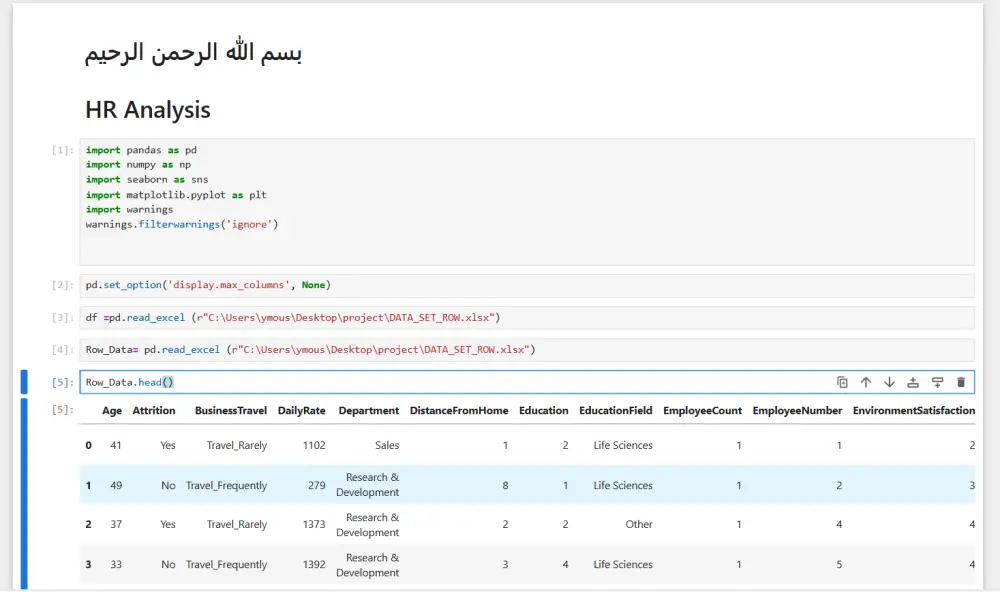Click Travel_Rarely in row 0
This screenshot has height=592, width=1000.
click(x=237, y=445)
